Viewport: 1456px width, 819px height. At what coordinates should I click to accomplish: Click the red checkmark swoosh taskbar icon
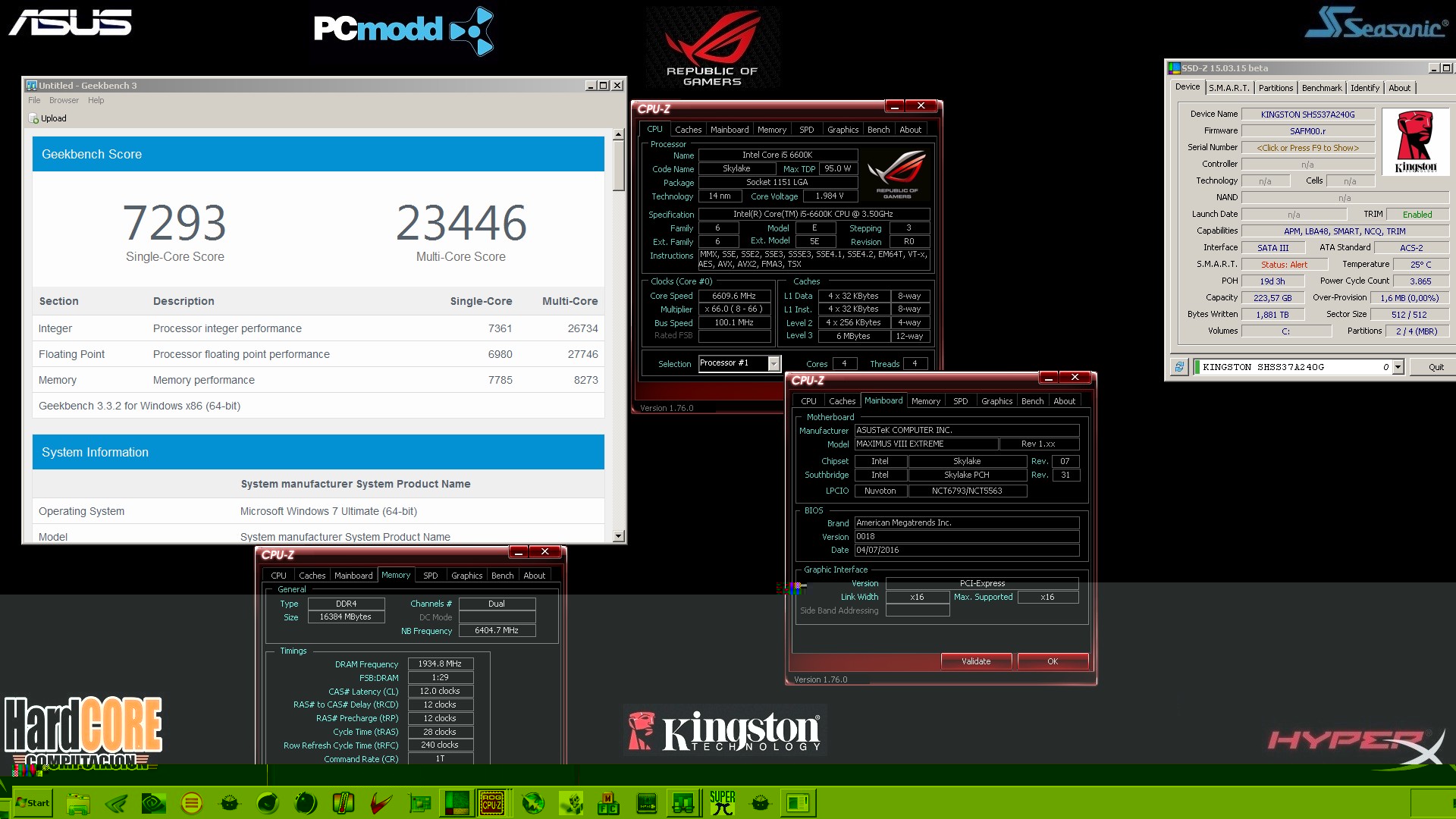[x=381, y=802]
